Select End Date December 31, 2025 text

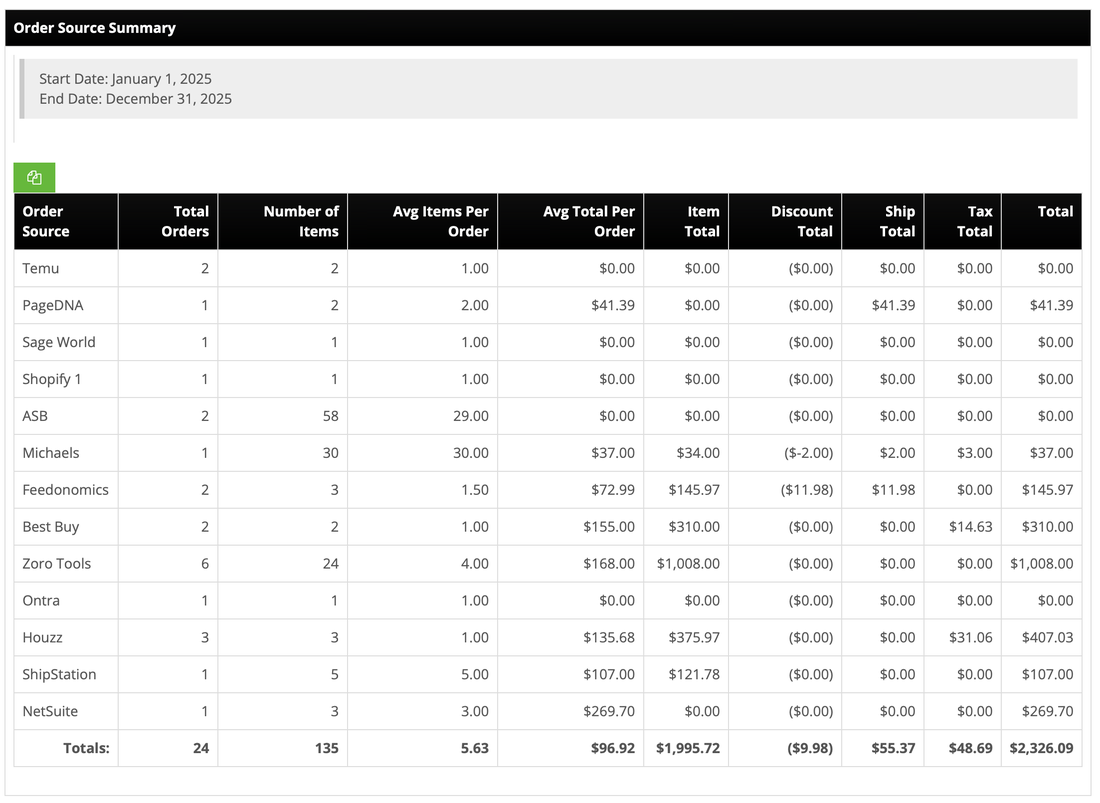pos(135,99)
